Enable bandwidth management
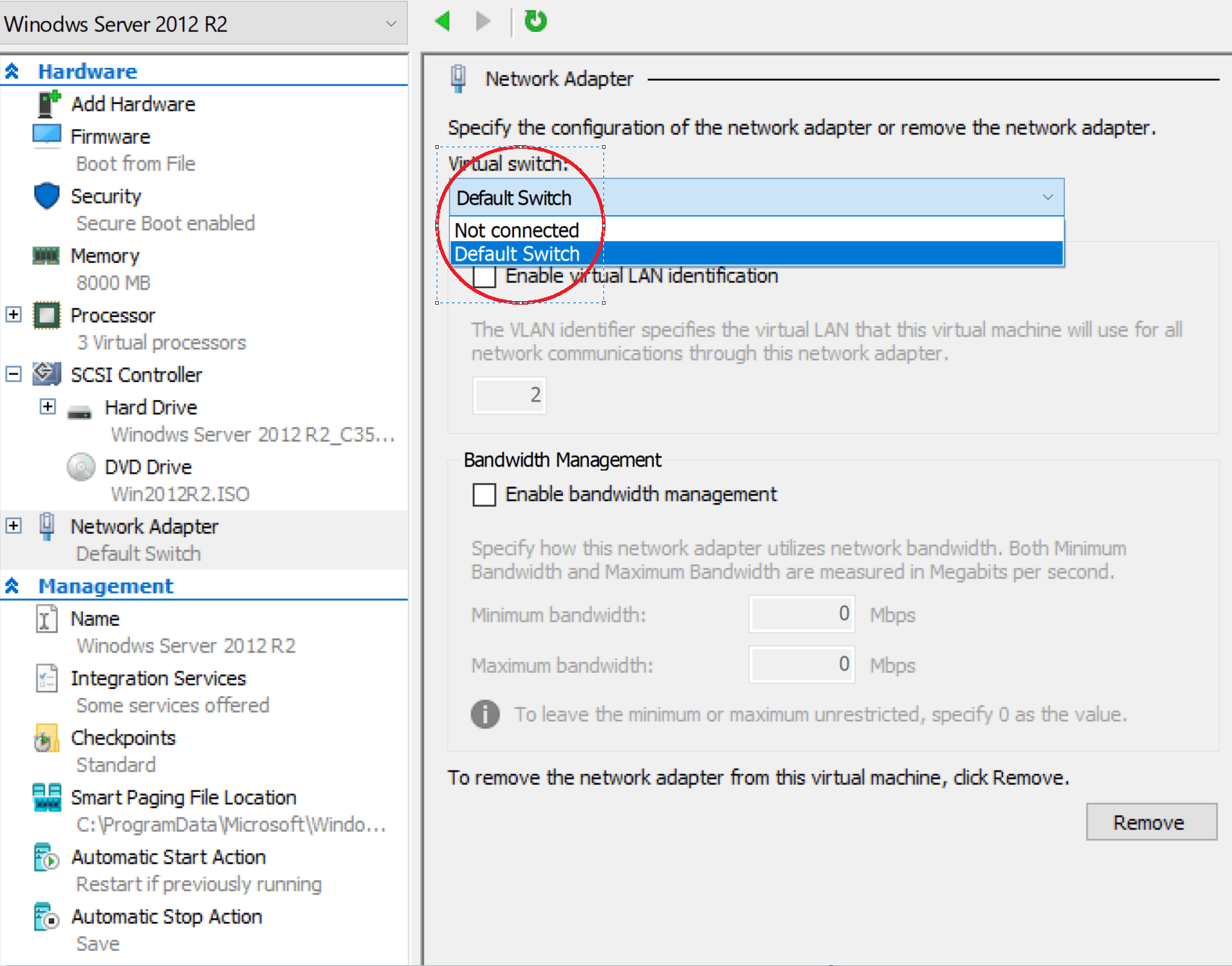This screenshot has width=1232, height=966. tap(484, 495)
